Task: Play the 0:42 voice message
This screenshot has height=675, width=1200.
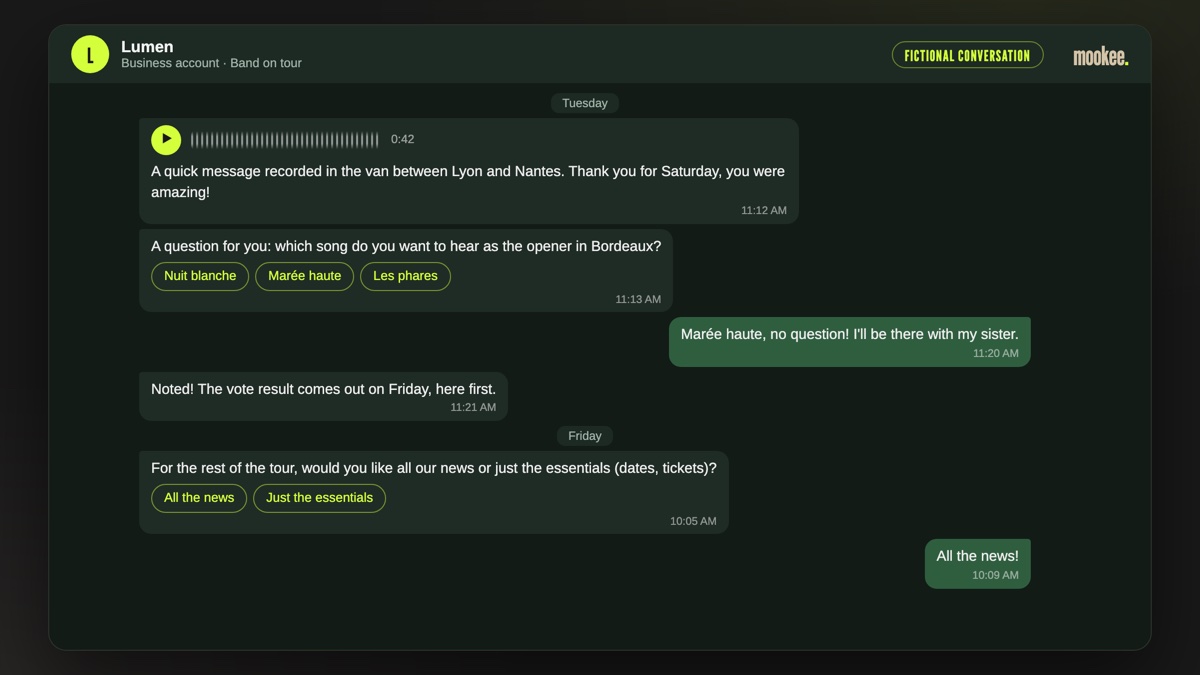Action: 166,139
